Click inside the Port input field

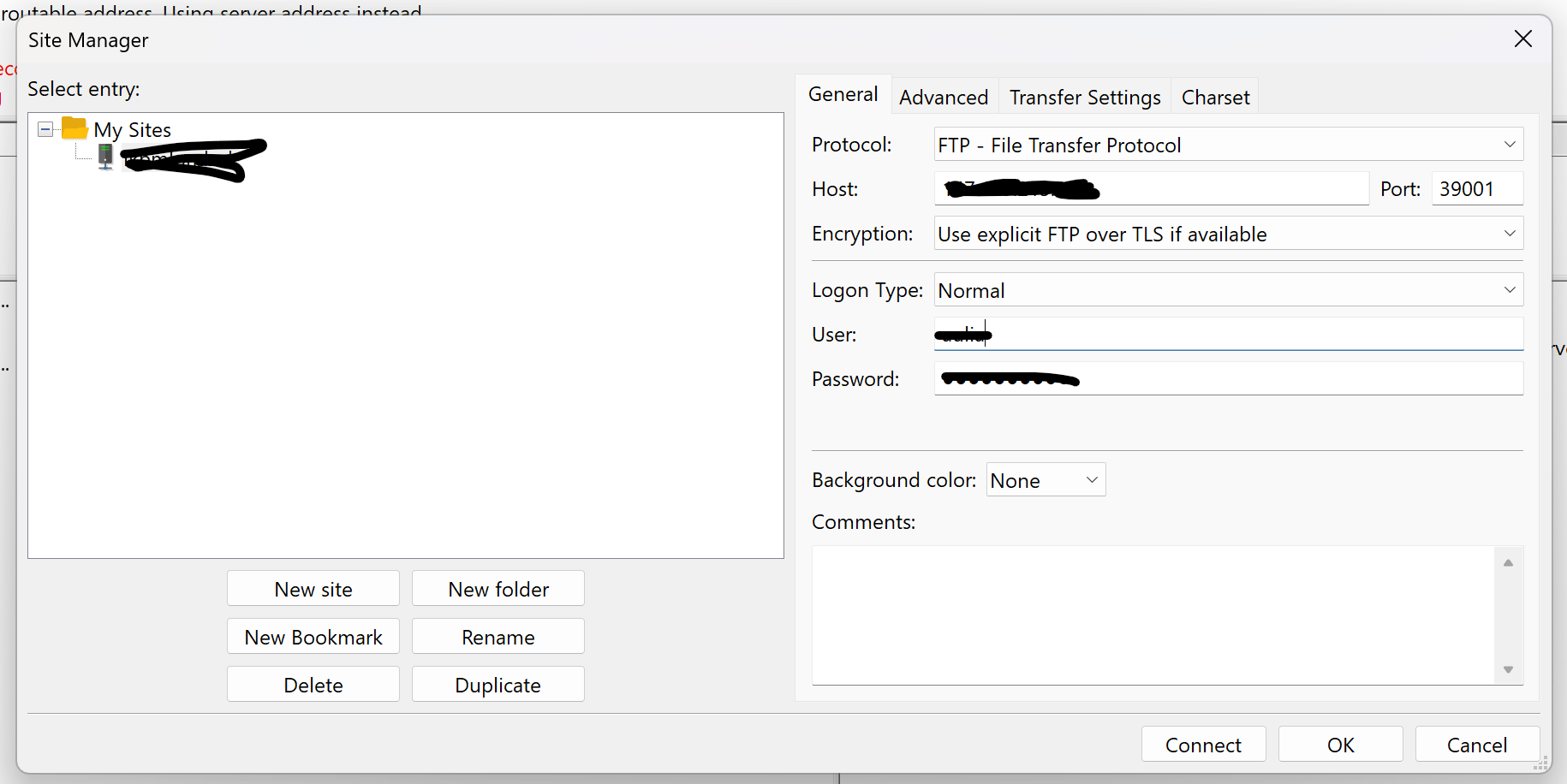point(1476,188)
